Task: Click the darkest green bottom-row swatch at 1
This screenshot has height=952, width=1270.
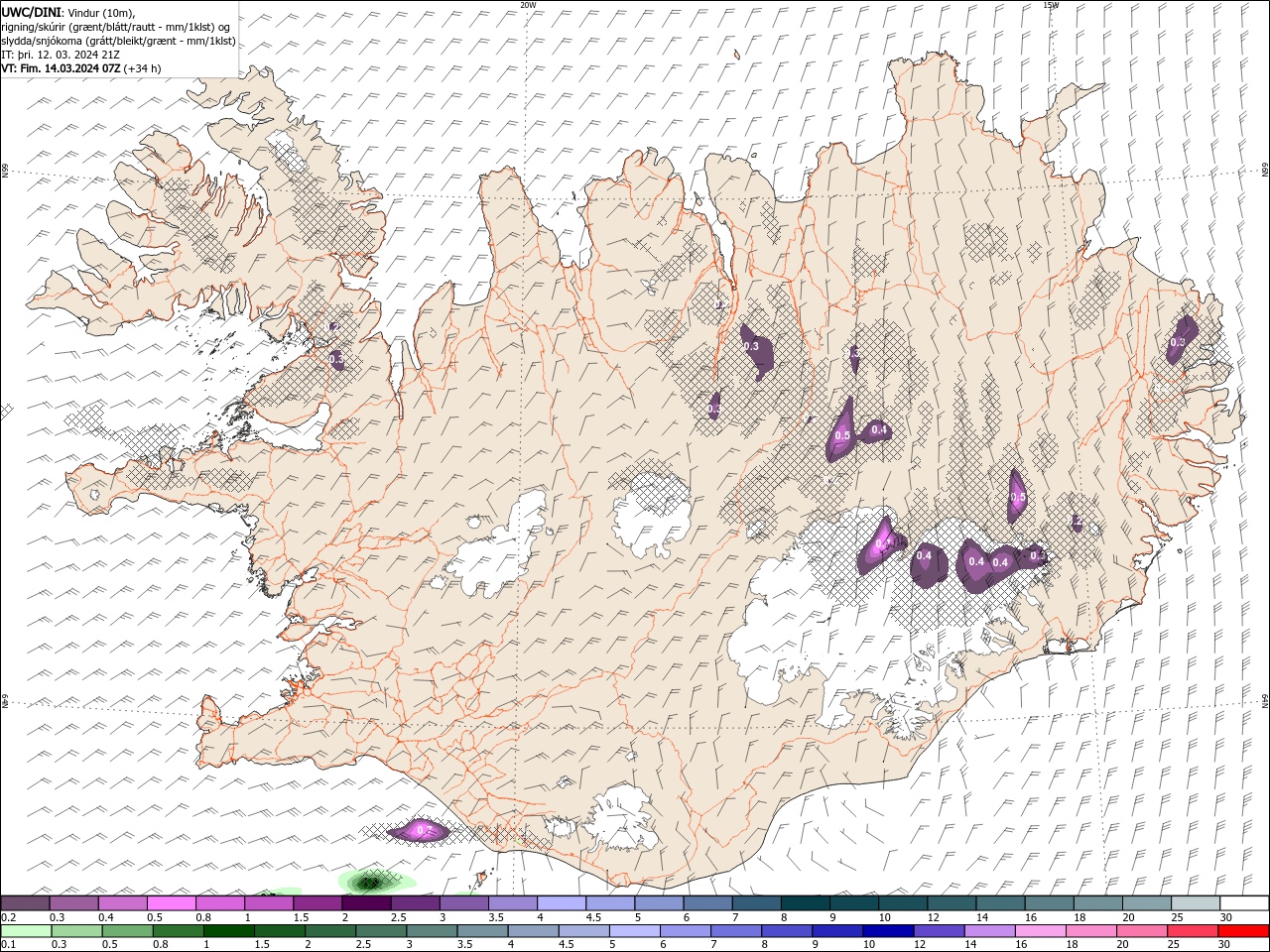Action: tap(228, 931)
